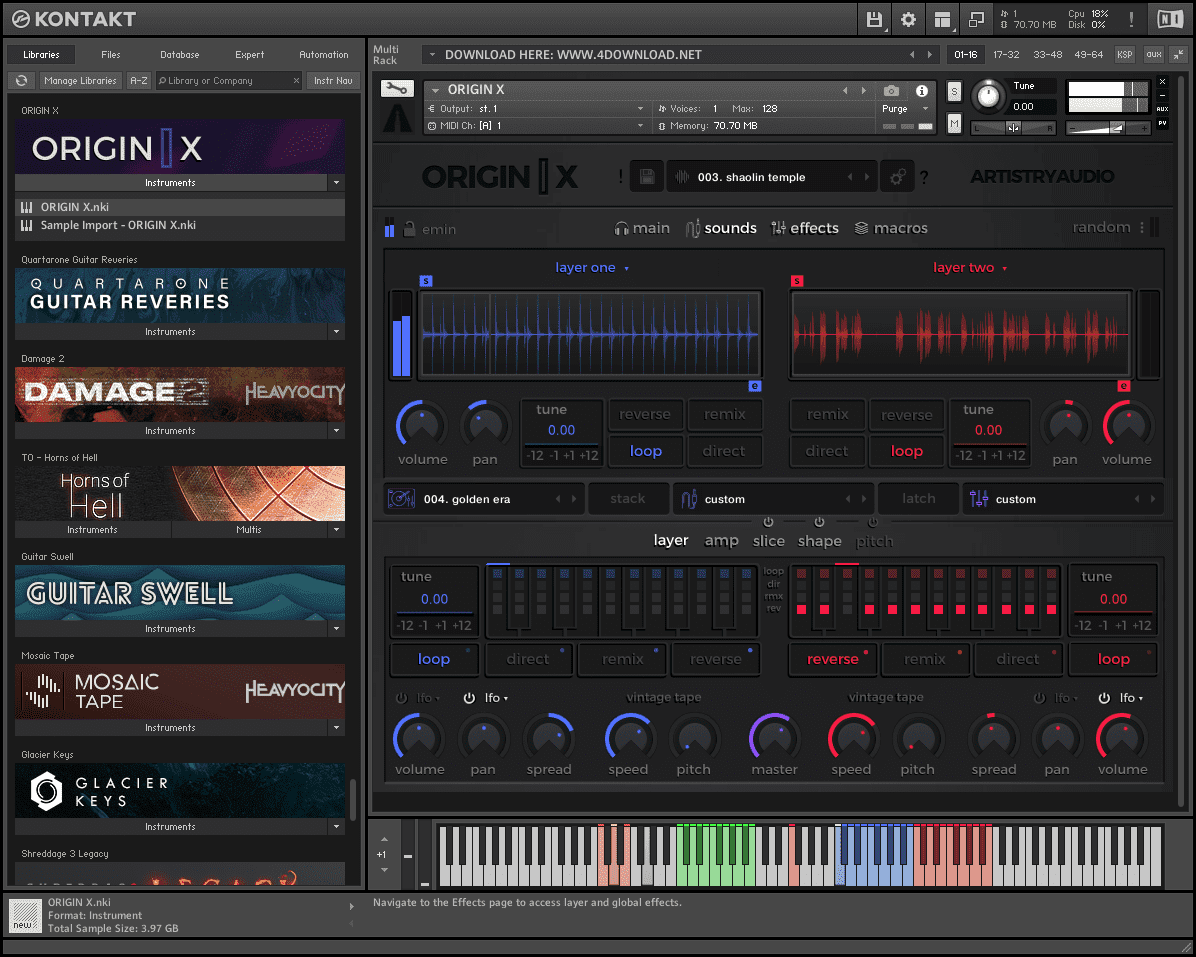
Task: Select ORIGIN X.nki in the library list
Action: tap(180, 207)
